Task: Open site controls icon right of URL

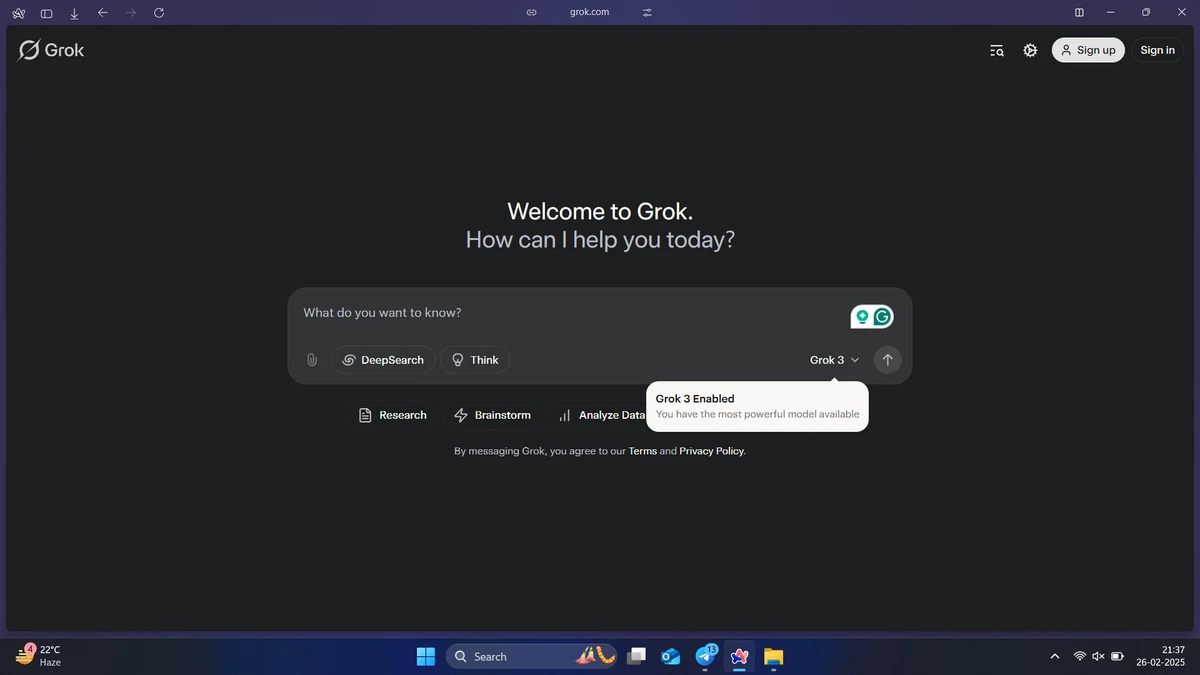Action: (x=647, y=12)
